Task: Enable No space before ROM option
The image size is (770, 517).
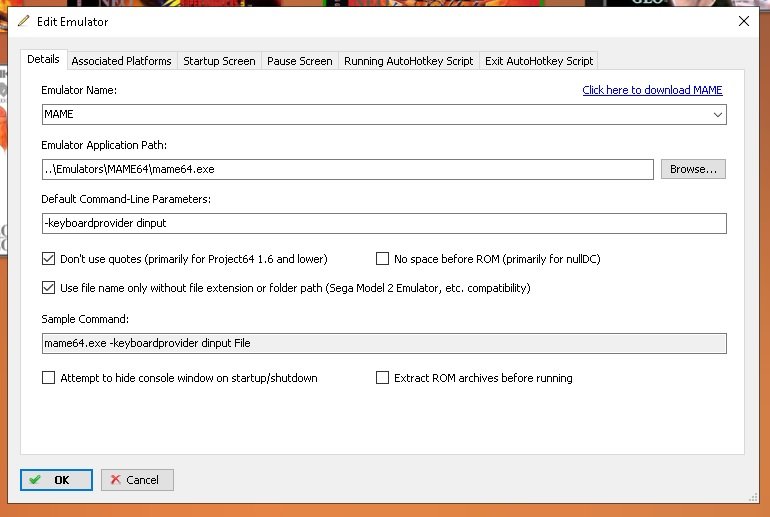Action: [382, 259]
